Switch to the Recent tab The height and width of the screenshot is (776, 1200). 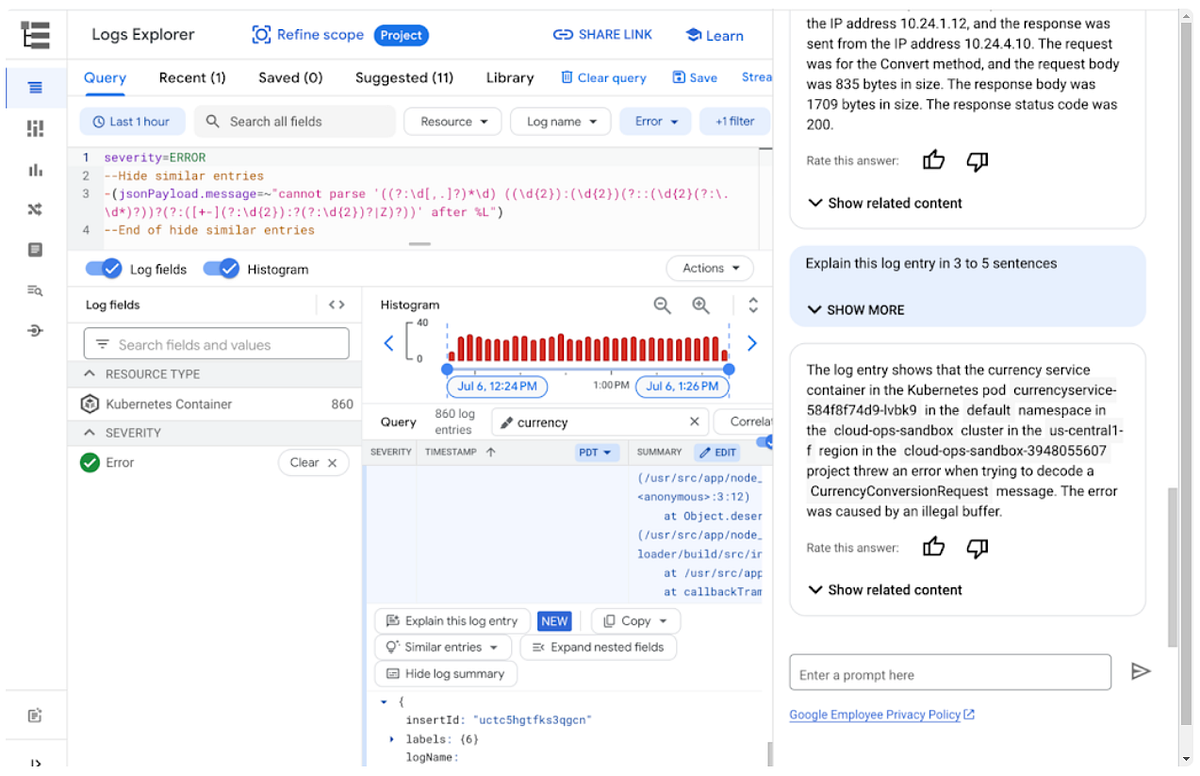tap(192, 77)
